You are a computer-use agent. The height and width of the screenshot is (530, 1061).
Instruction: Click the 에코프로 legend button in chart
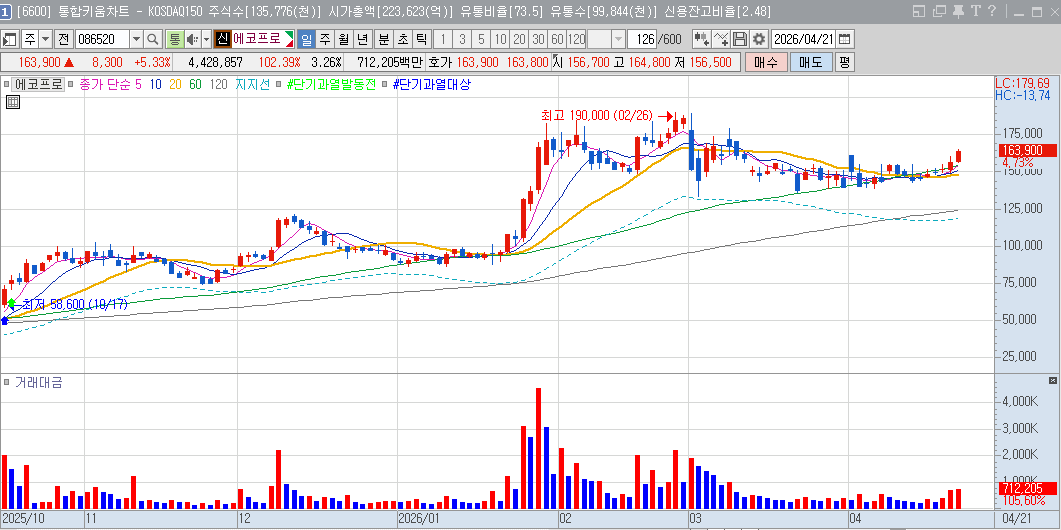coord(39,85)
